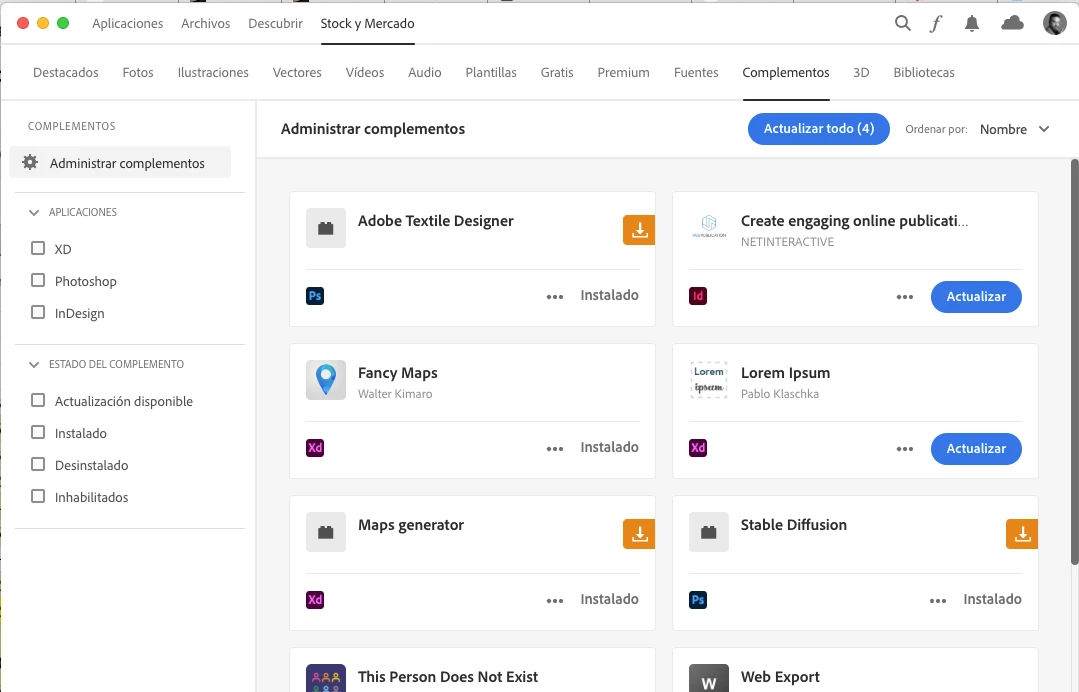Open the Vídeos tab
Screen dimensions: 1079x692
[365, 72]
